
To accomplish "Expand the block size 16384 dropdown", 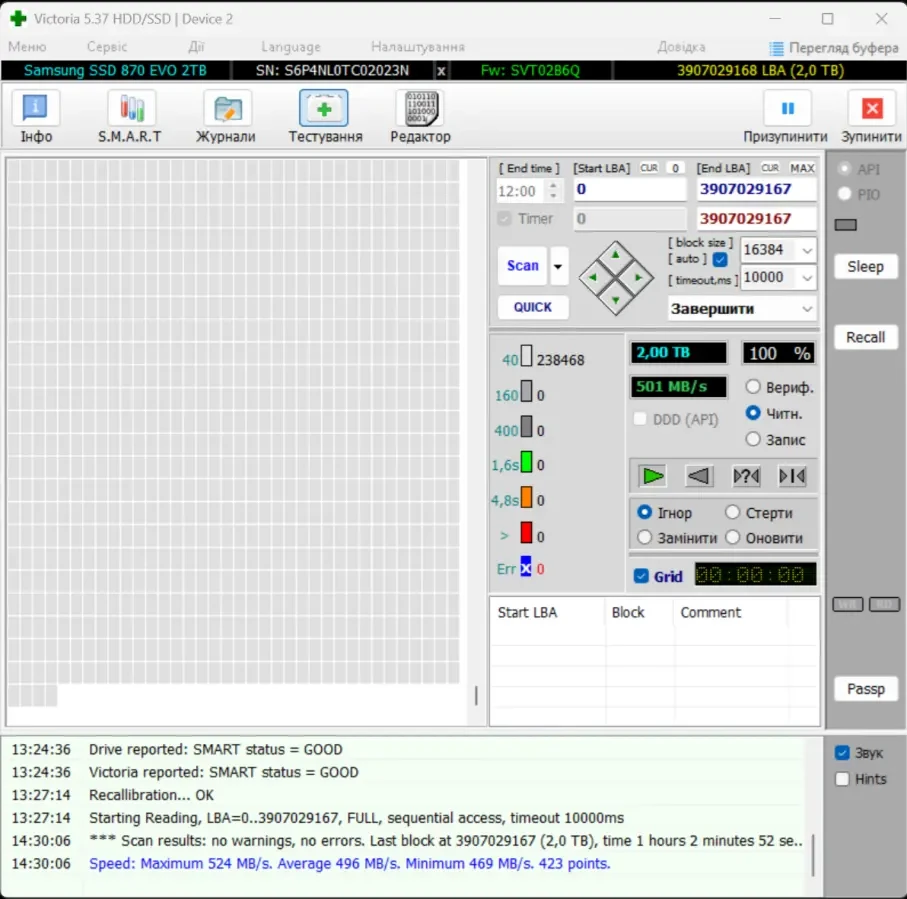I will (x=807, y=250).
